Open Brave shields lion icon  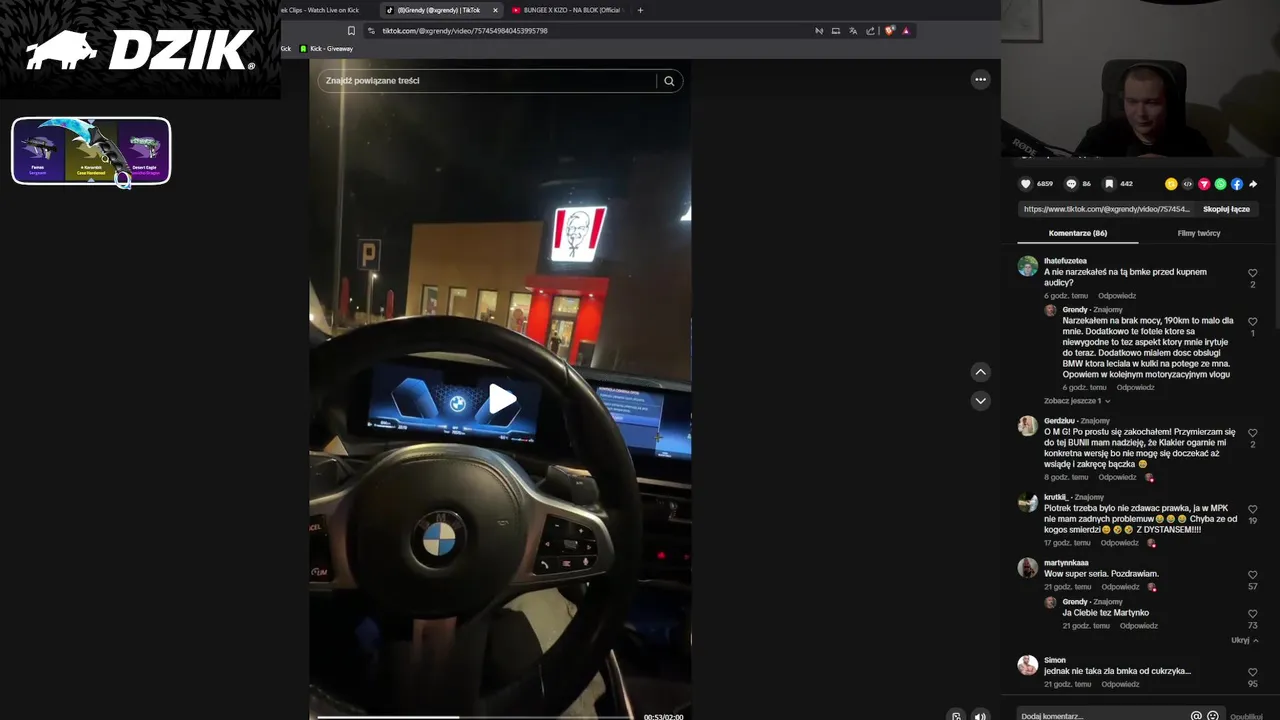click(x=889, y=31)
